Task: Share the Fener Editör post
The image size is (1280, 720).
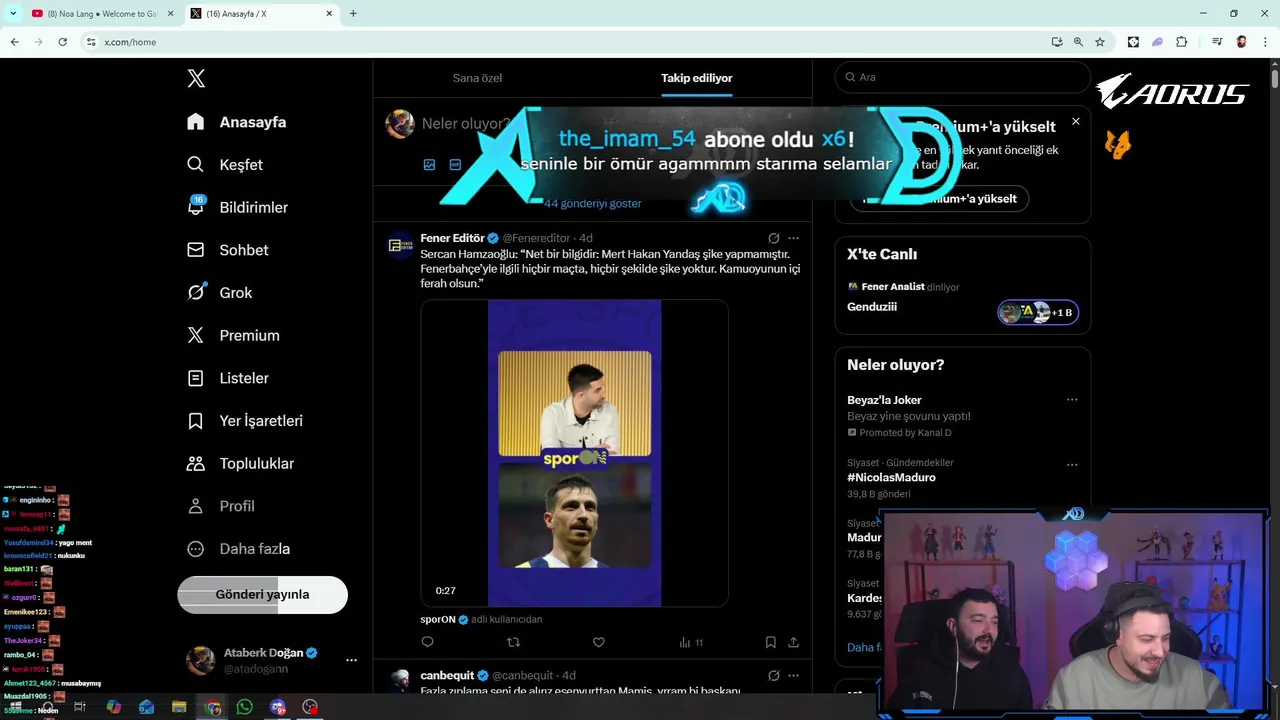Action: (x=793, y=642)
